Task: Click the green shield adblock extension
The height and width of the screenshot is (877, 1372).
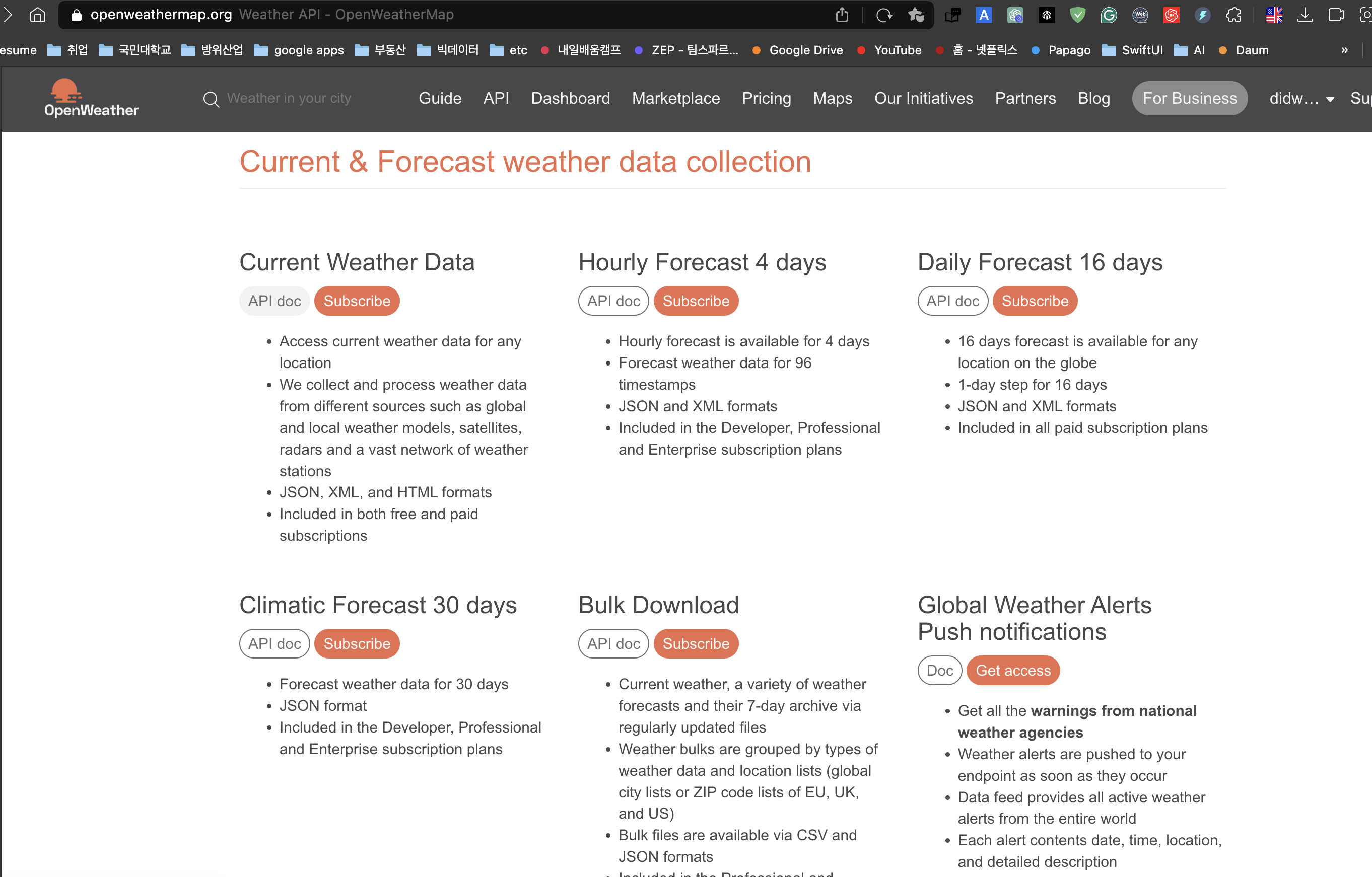Action: click(1077, 15)
